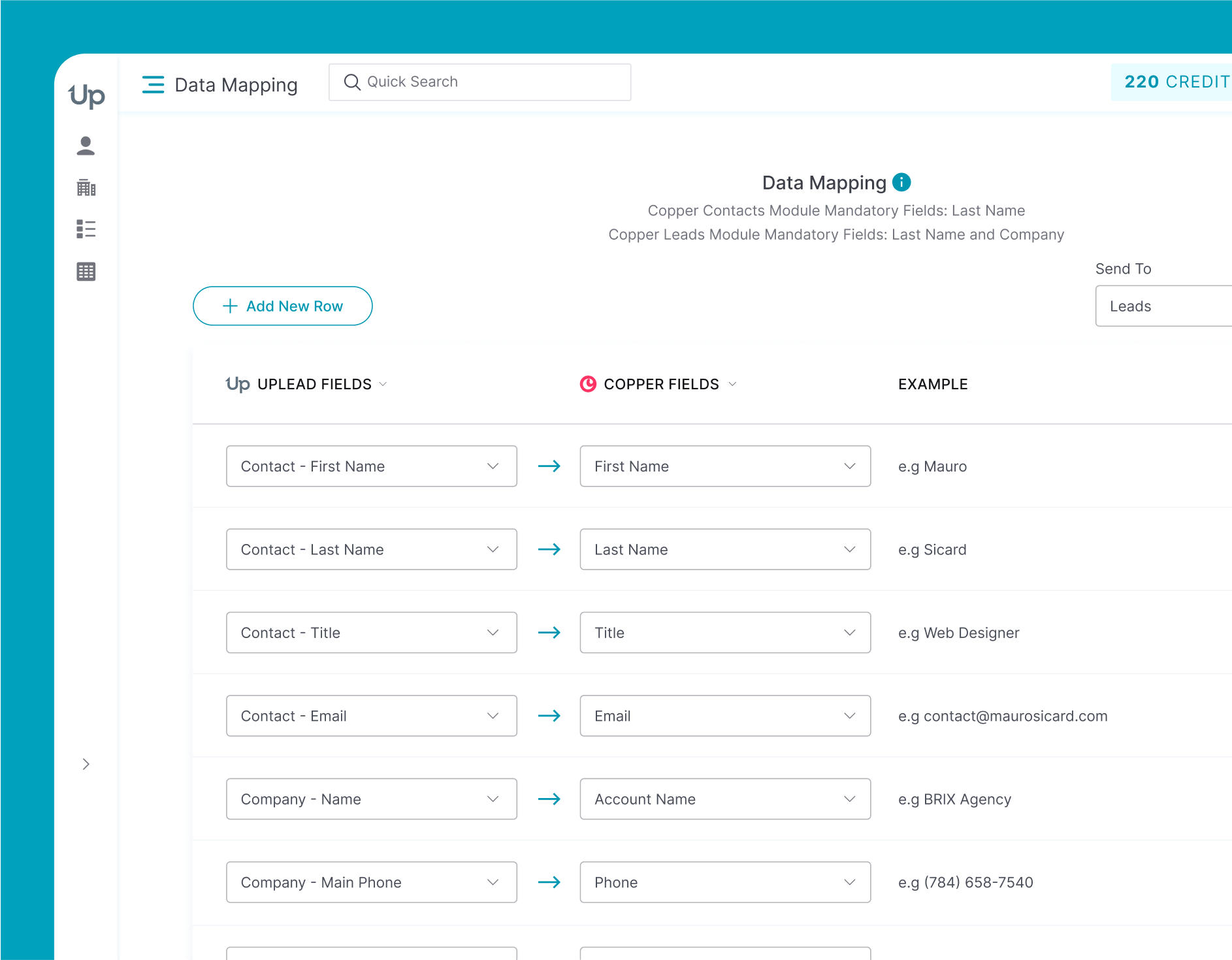Click the example 'e.g BRIX Agency'
This screenshot has width=1232, height=960.
pyautogui.click(x=954, y=799)
